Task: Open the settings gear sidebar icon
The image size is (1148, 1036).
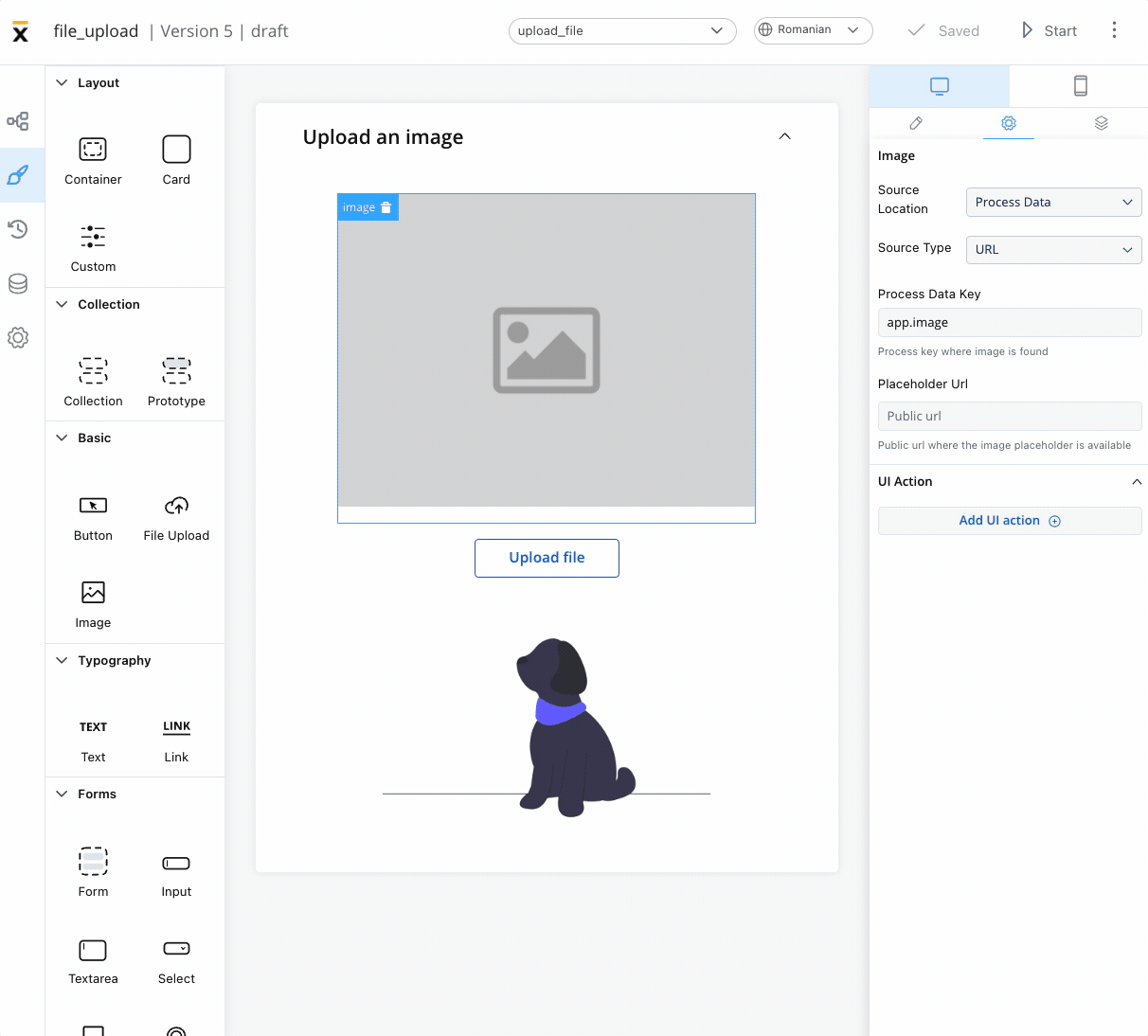Action: (18, 337)
